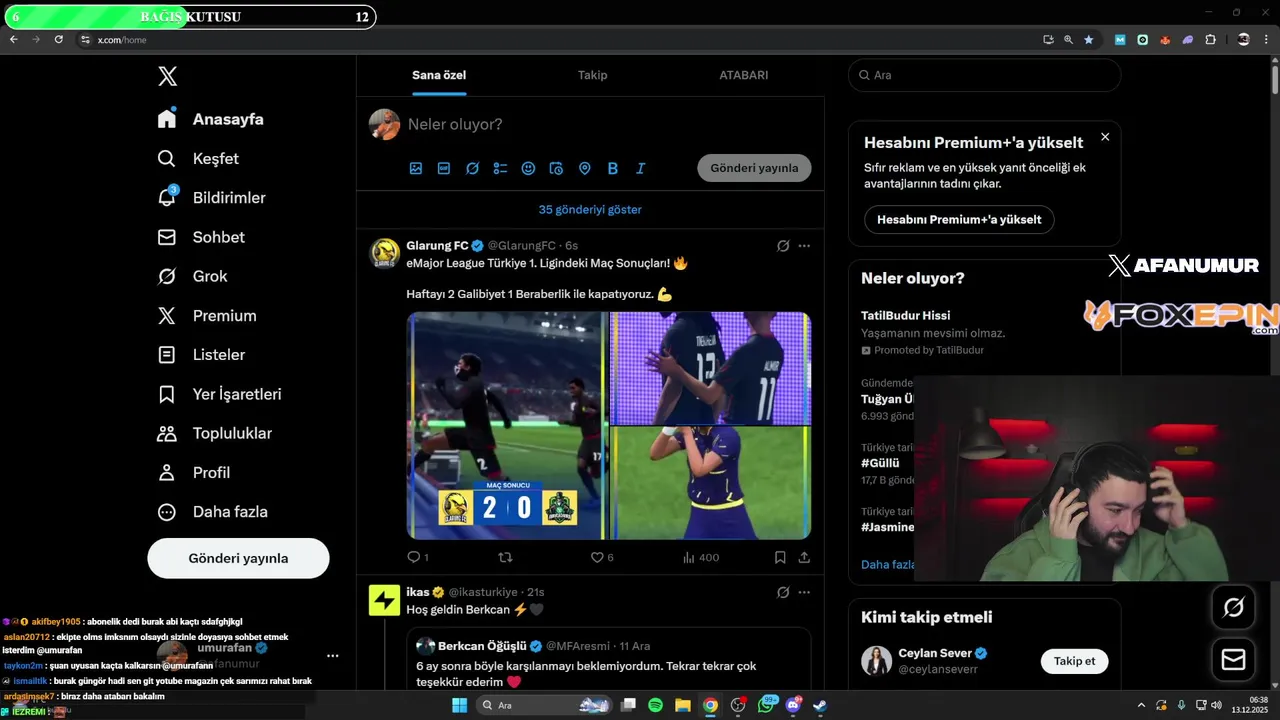This screenshot has height=720, width=1280.
Task: Open Chrome three-dot menu
Action: (1267, 39)
